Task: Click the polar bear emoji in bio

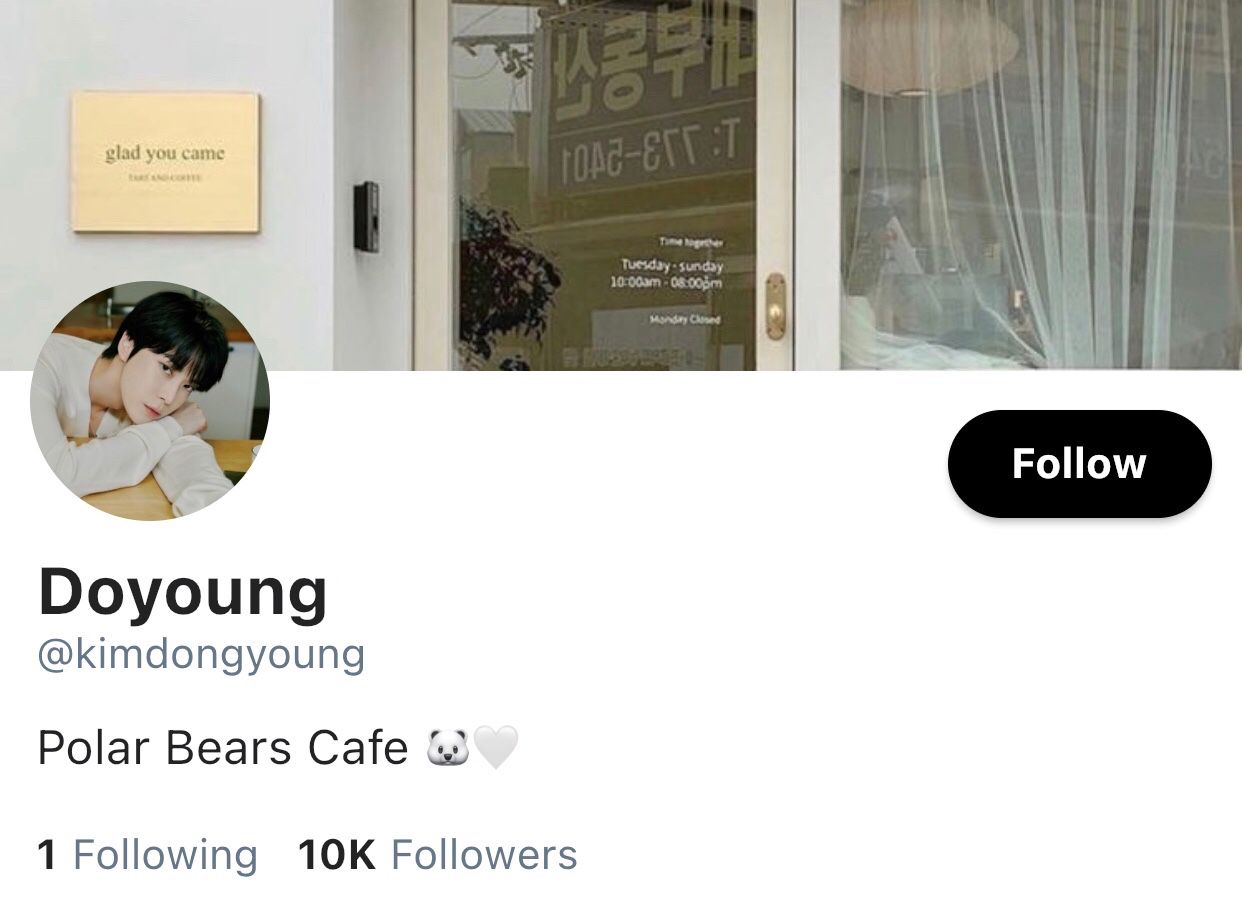Action: [448, 748]
